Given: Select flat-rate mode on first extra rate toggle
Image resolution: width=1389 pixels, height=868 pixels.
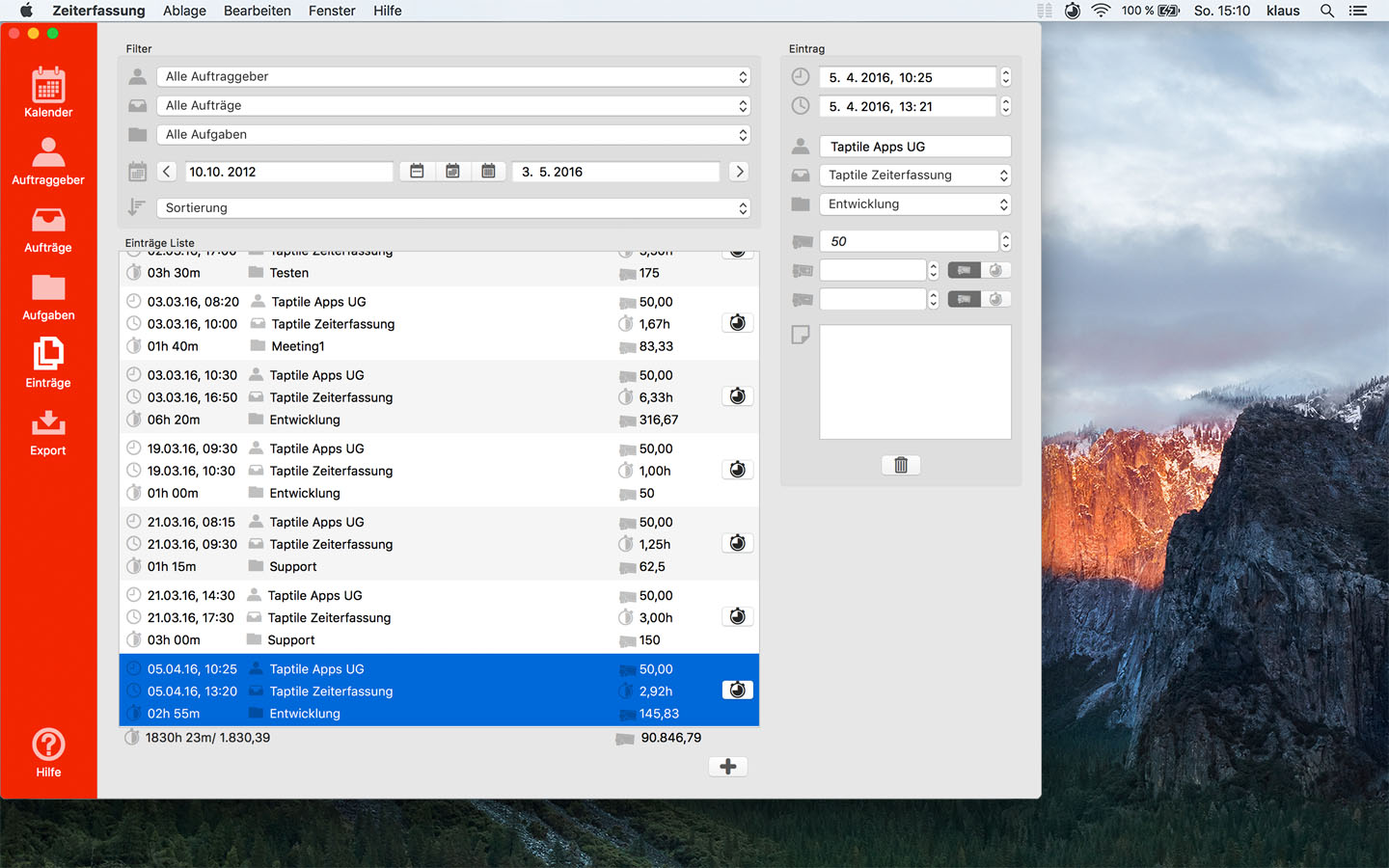Looking at the screenshot, I should point(964,270).
